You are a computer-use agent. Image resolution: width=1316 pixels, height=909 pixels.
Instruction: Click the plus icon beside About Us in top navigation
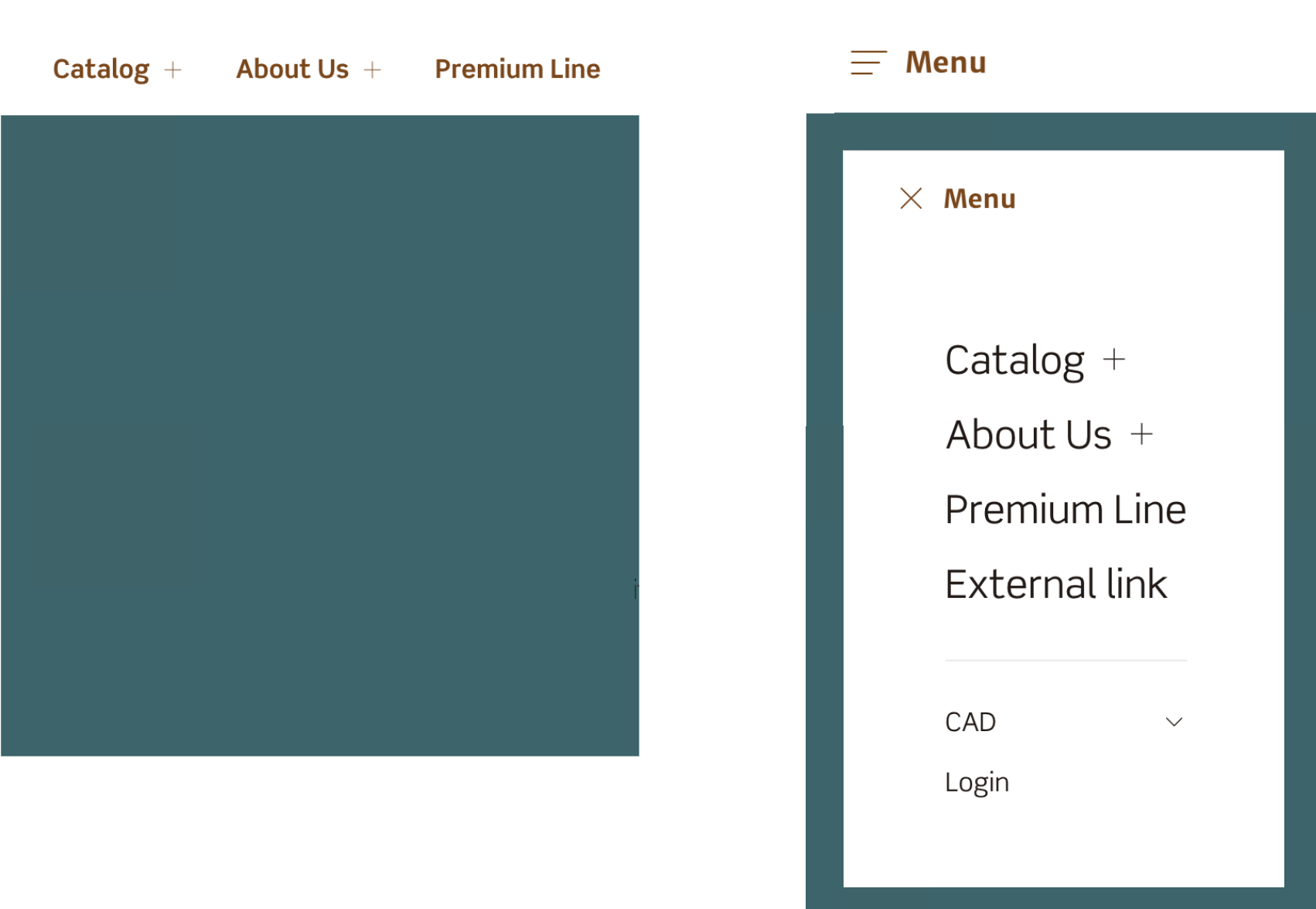373,69
